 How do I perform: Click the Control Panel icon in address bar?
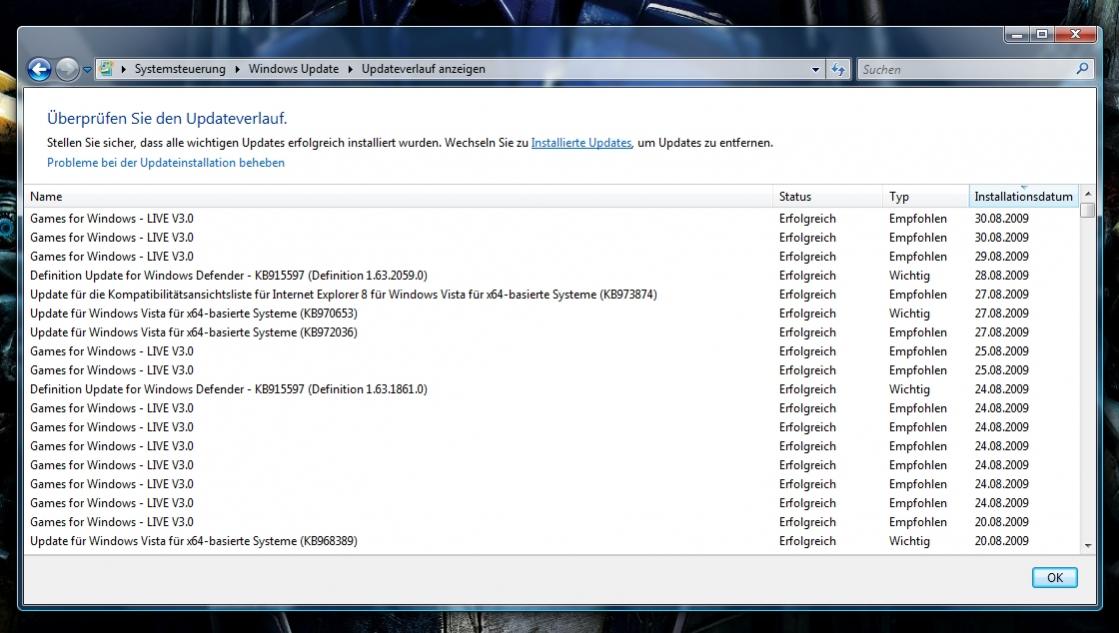(106, 69)
